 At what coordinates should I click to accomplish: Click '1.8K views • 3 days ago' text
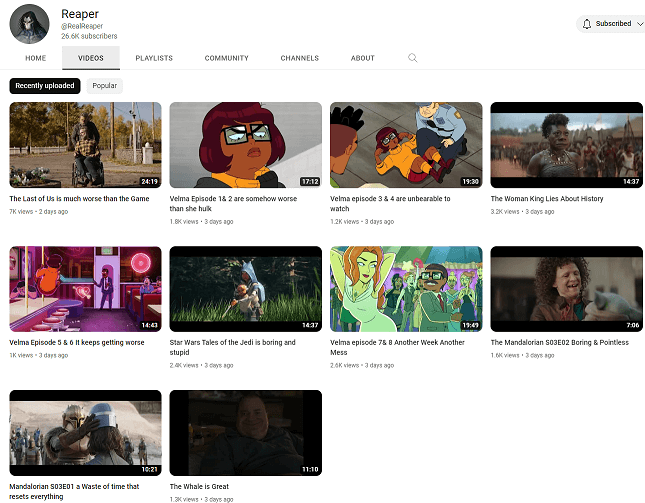pyautogui.click(x=202, y=221)
